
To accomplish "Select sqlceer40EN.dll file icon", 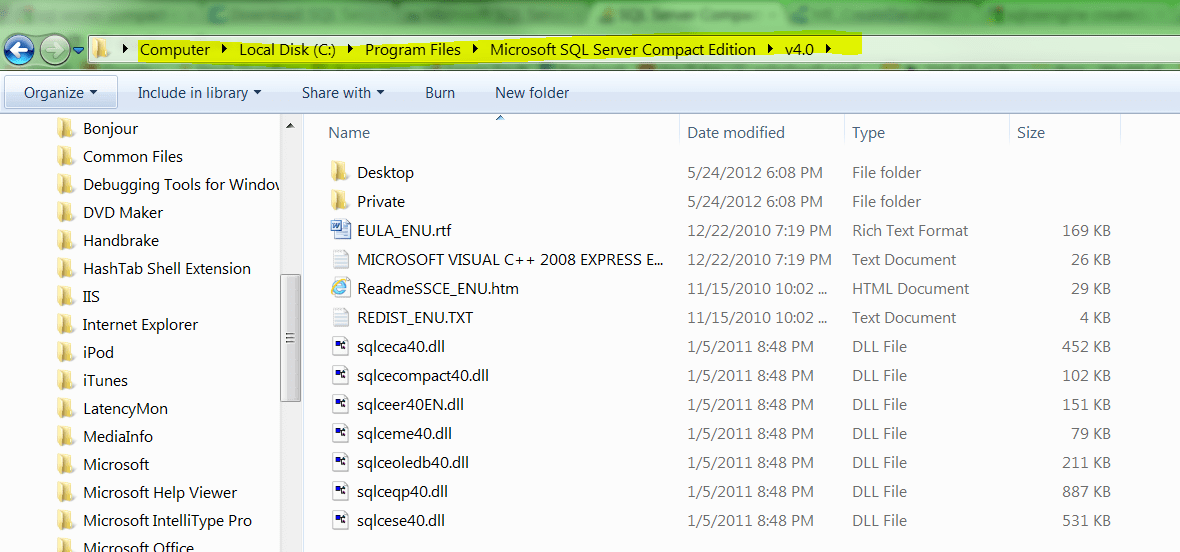I will [341, 404].
